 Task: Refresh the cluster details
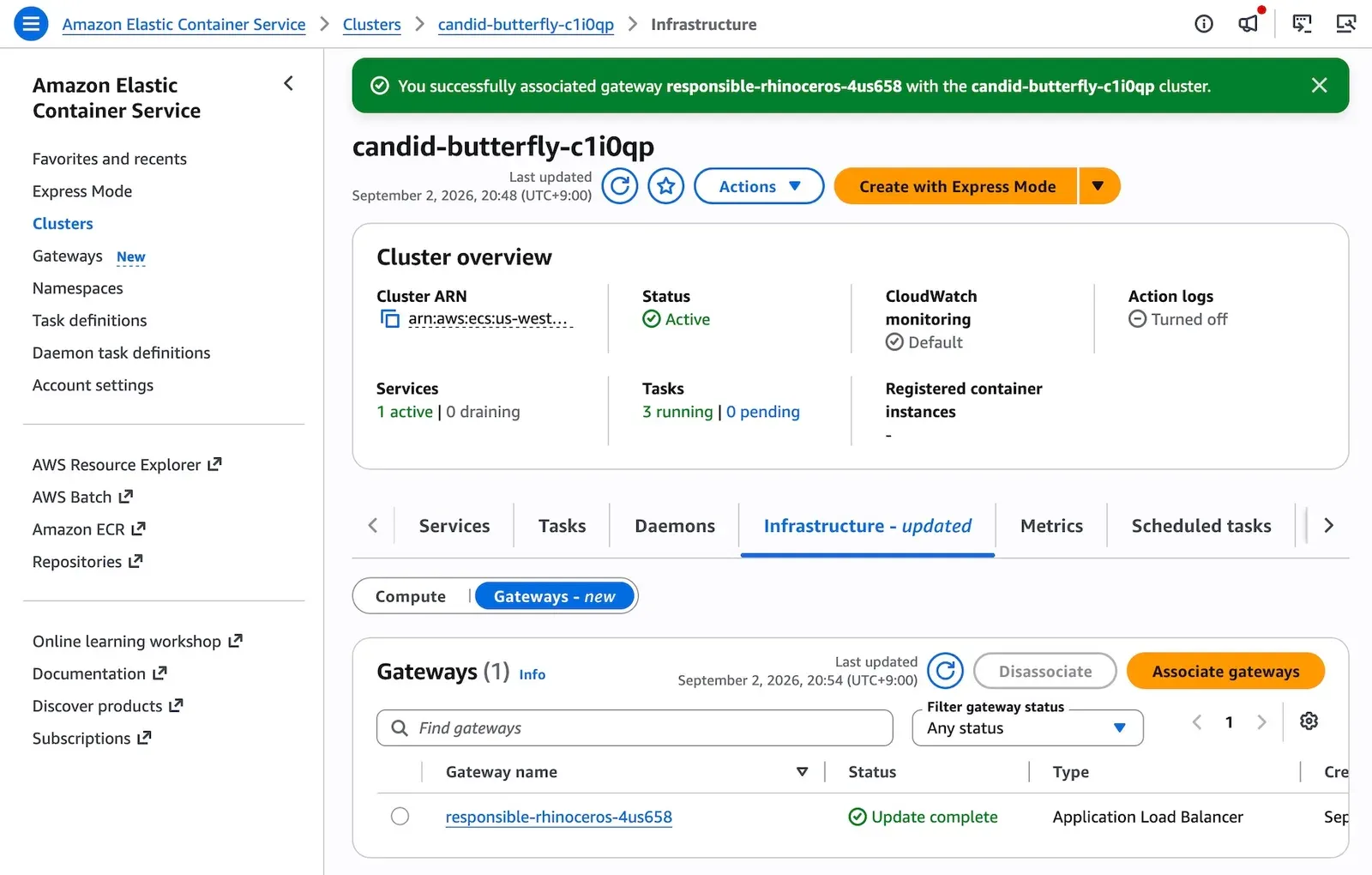[x=620, y=186]
